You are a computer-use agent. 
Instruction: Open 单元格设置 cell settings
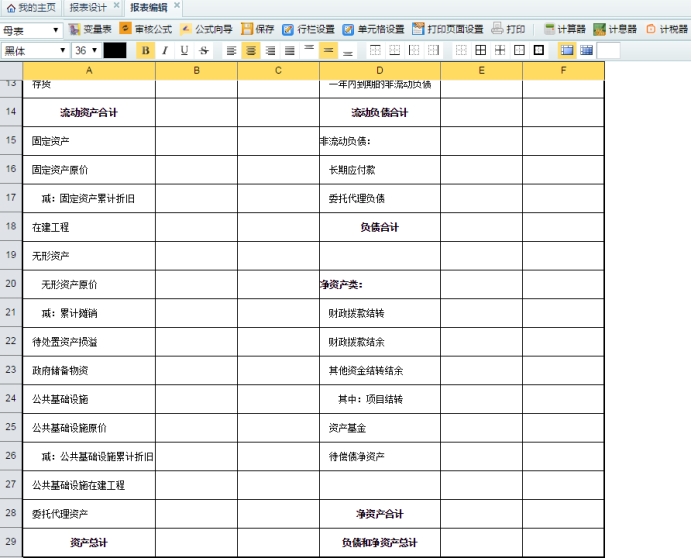373,30
